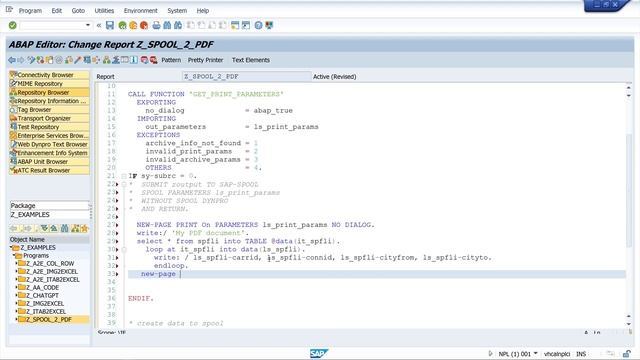The width and height of the screenshot is (640, 360).
Task: Open the MIME Repository
Action: (49, 83)
